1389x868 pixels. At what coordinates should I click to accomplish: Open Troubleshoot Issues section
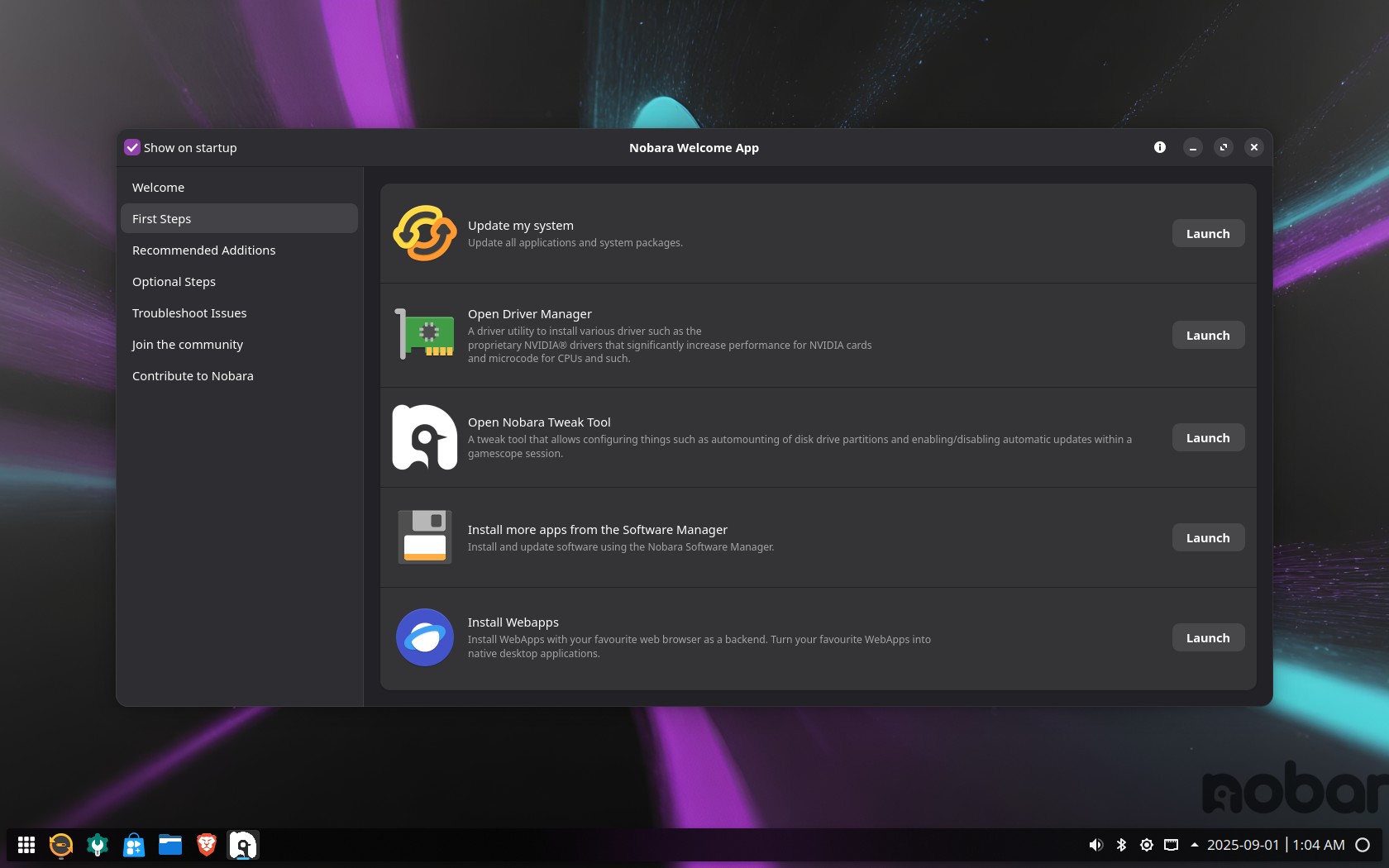tap(239, 313)
